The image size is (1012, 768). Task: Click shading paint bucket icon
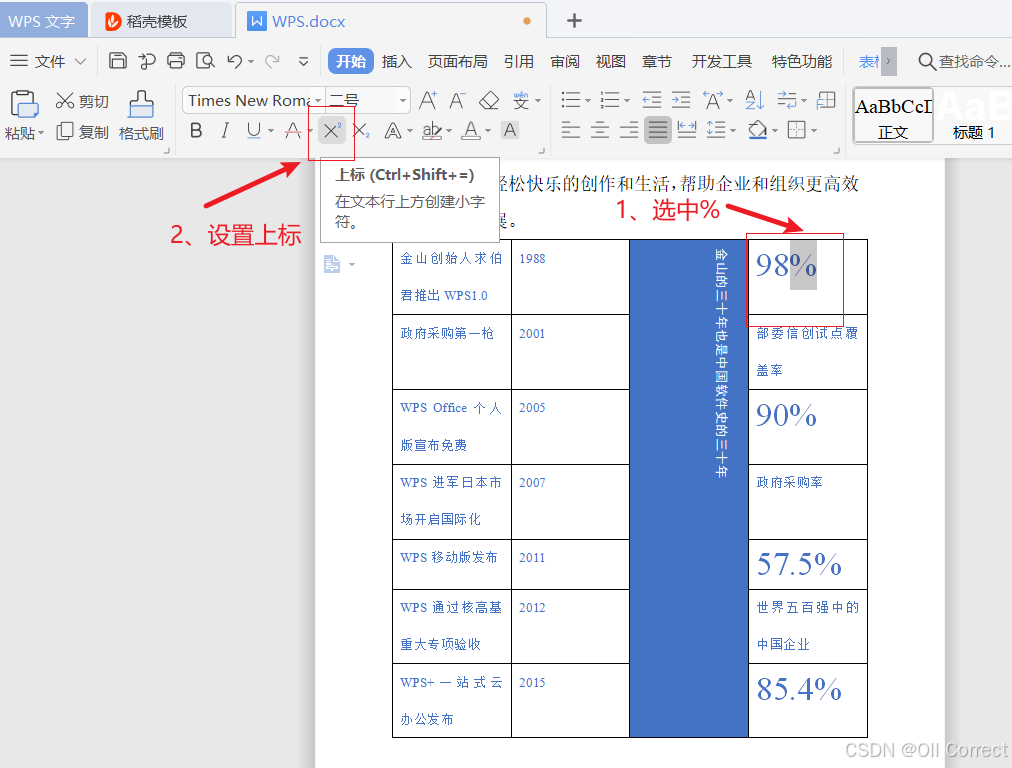(757, 130)
